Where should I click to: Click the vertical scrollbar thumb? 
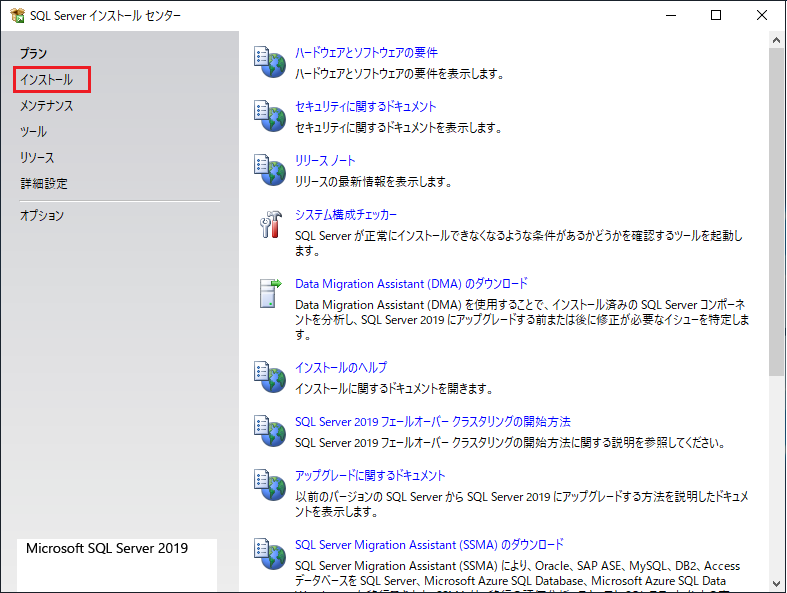click(x=776, y=212)
